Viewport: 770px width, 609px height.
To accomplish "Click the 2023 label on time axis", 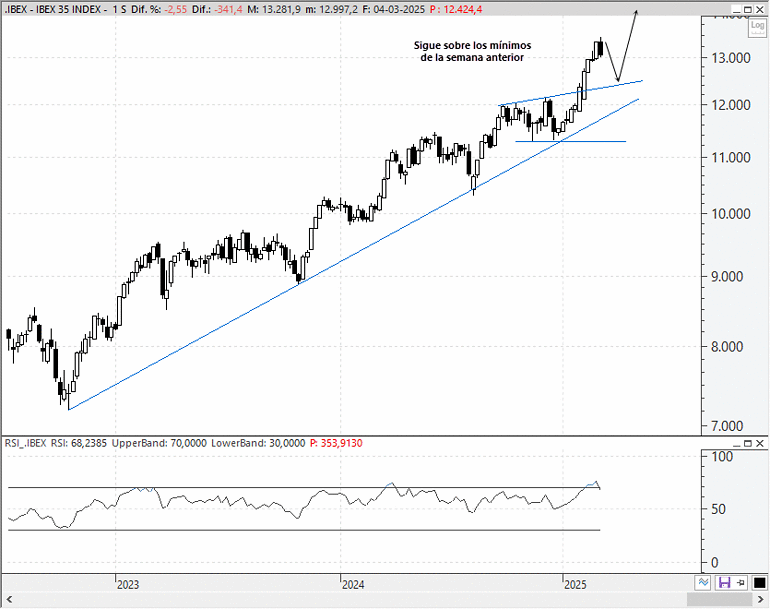I will pyautogui.click(x=128, y=584).
